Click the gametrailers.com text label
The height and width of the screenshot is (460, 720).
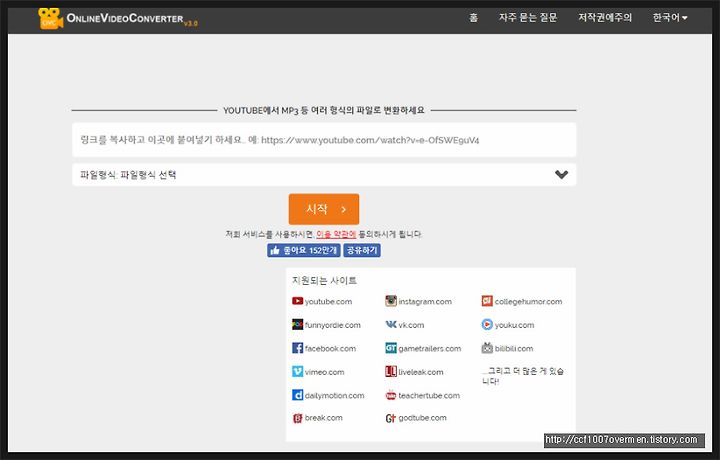tap(430, 348)
